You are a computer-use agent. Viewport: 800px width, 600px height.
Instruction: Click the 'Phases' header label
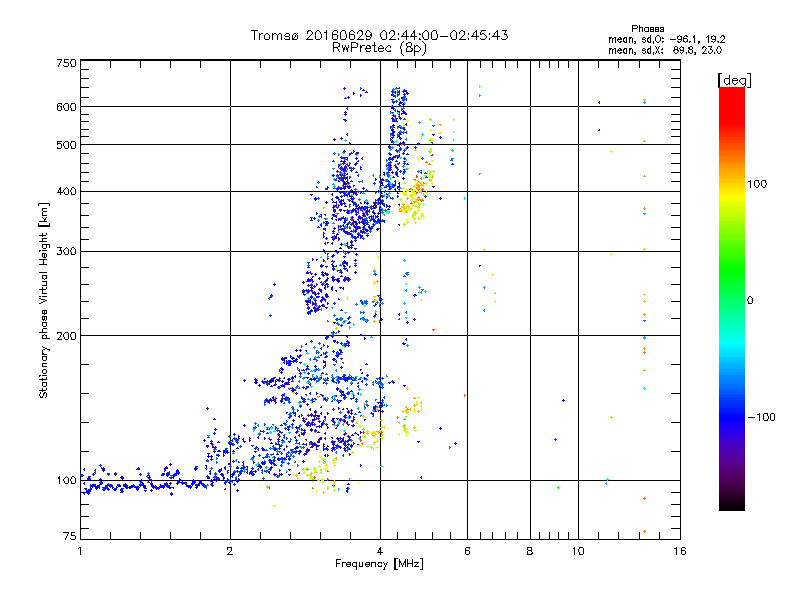647,29
